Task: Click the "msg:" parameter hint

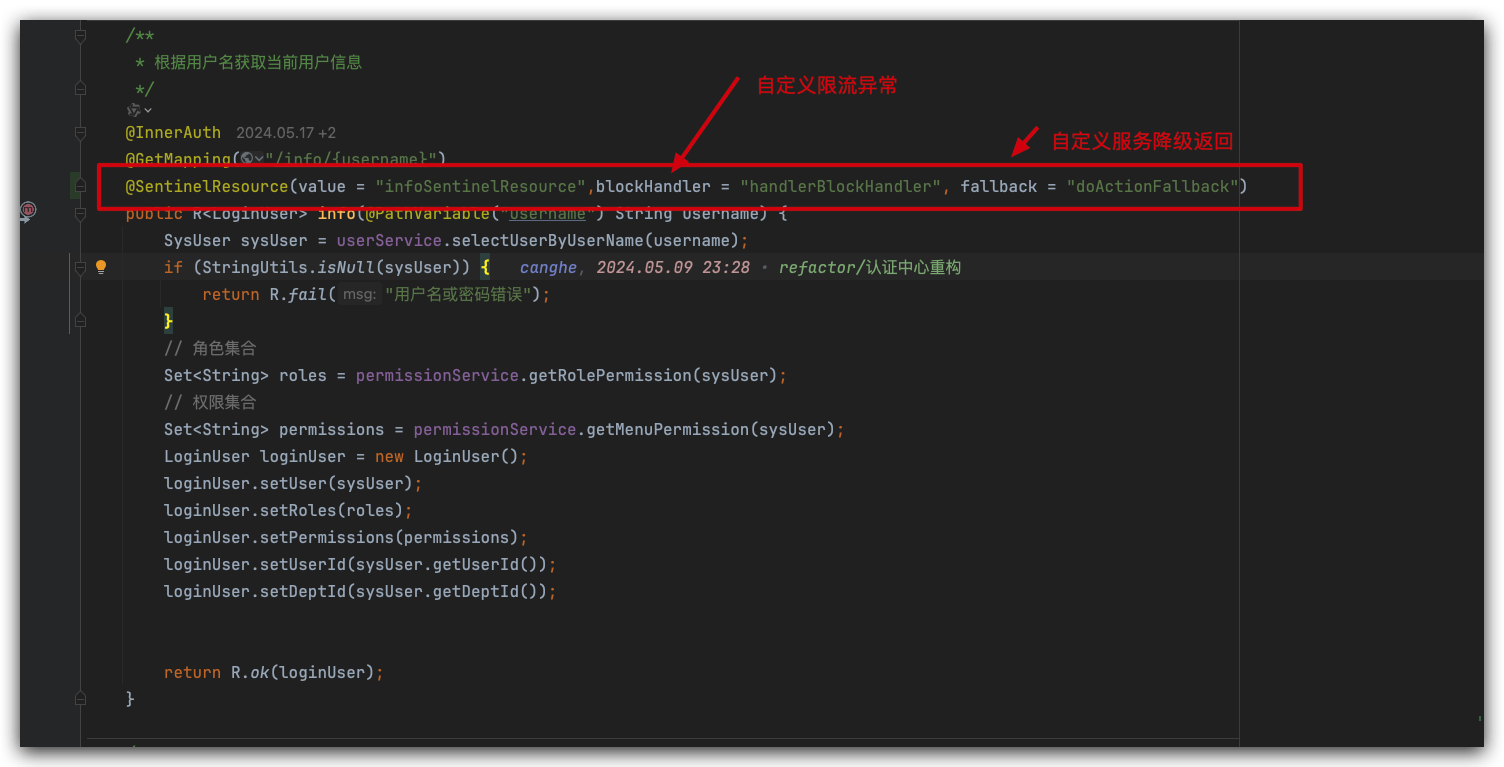Action: (359, 295)
